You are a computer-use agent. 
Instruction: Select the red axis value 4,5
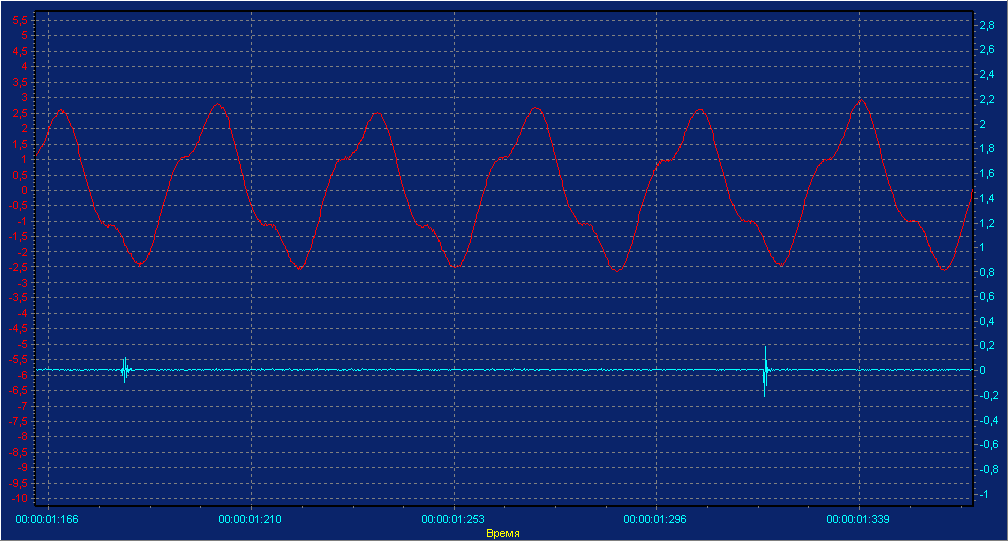[20, 51]
